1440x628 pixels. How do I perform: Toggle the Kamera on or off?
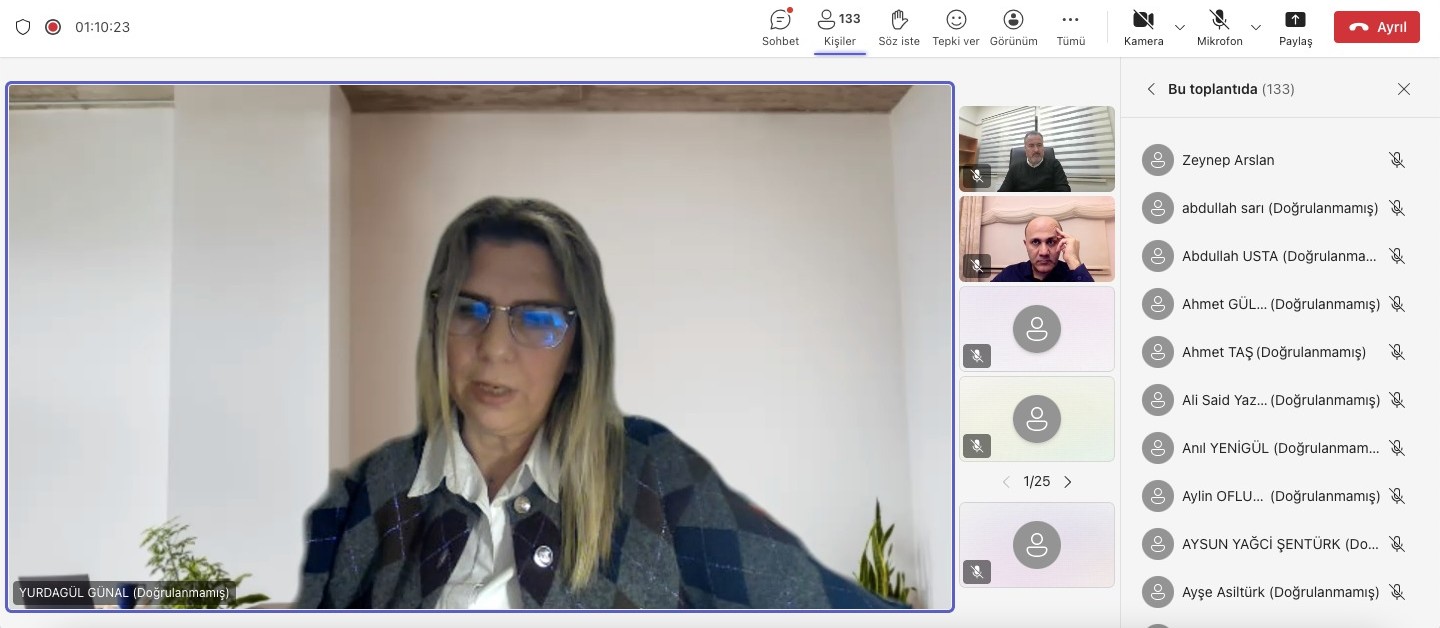[x=1143, y=20]
